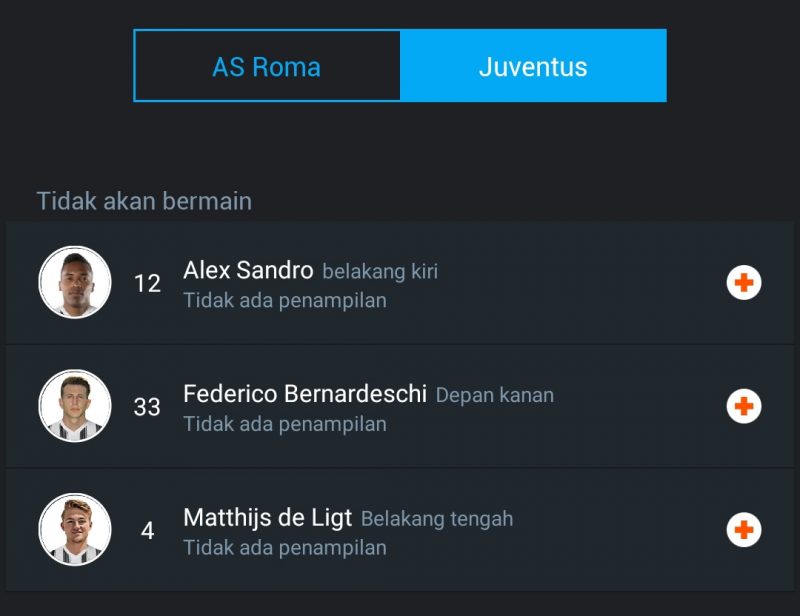Click the Federico Bernardeschi player name
This screenshot has height=616, width=800.
click(305, 394)
